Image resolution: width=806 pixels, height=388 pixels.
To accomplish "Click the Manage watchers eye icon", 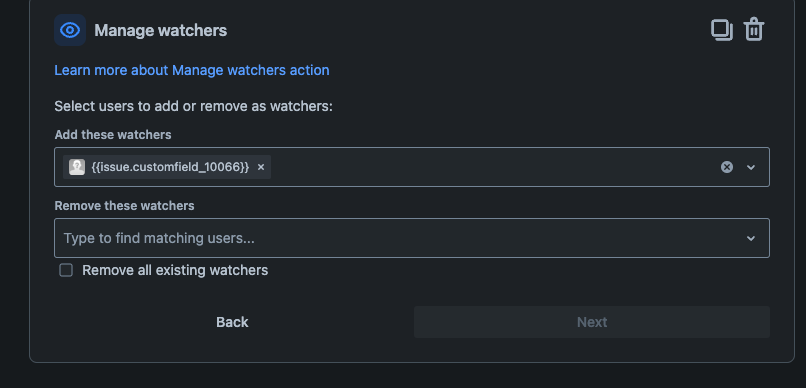I will (70, 30).
